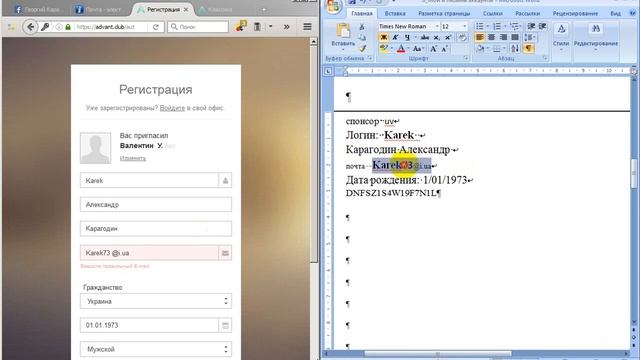This screenshot has width=640, height=360.
Task: Toggle the show paragraph marks (¶) button
Action: click(x=528, y=49)
